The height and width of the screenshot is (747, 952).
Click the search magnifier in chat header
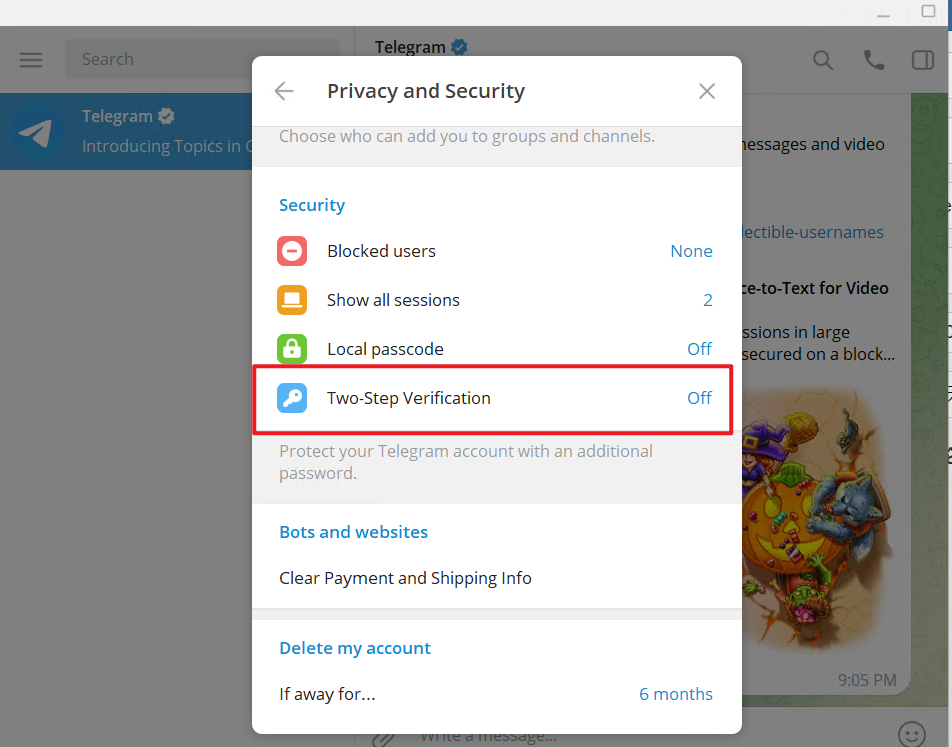[x=823, y=60]
